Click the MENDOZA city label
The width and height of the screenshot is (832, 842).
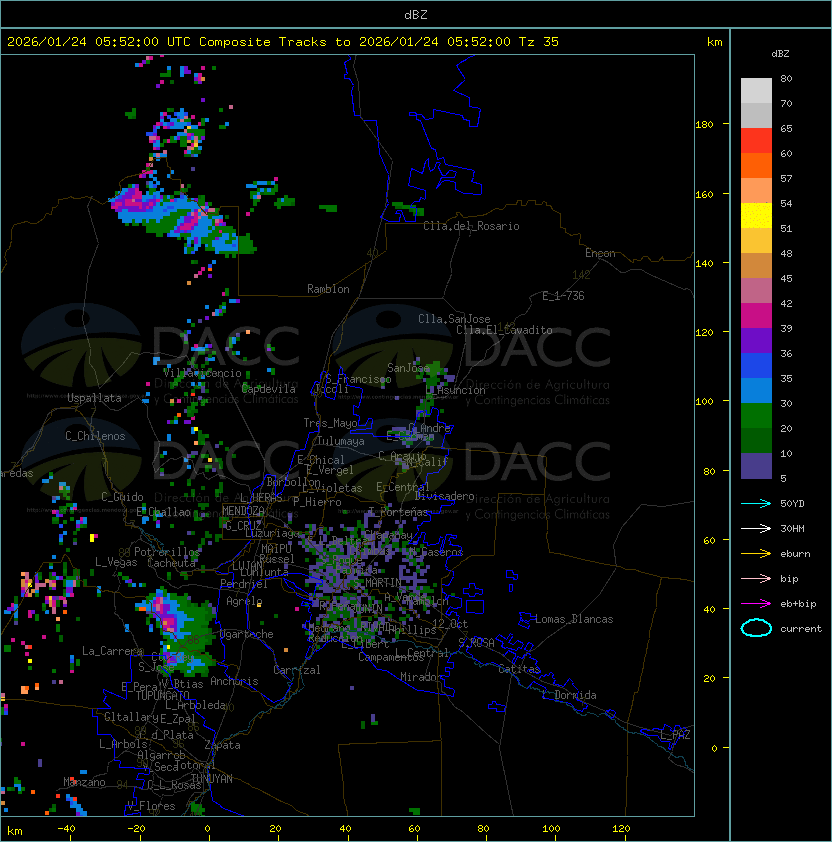tap(243, 511)
